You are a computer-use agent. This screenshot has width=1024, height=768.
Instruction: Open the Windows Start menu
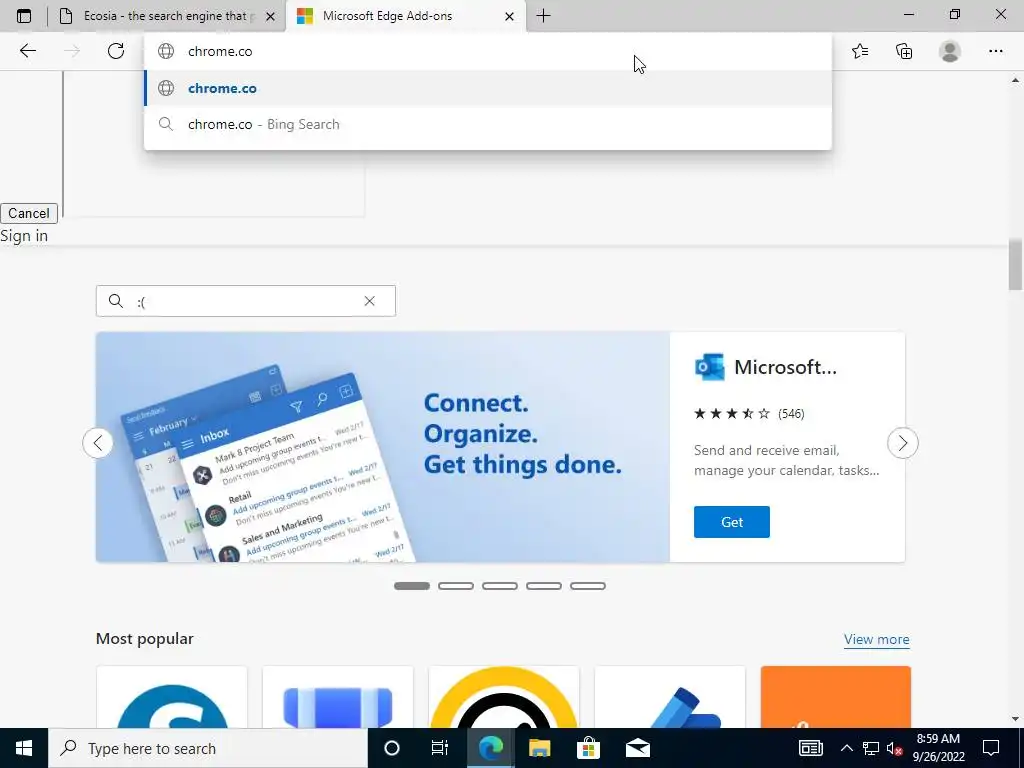click(x=24, y=748)
